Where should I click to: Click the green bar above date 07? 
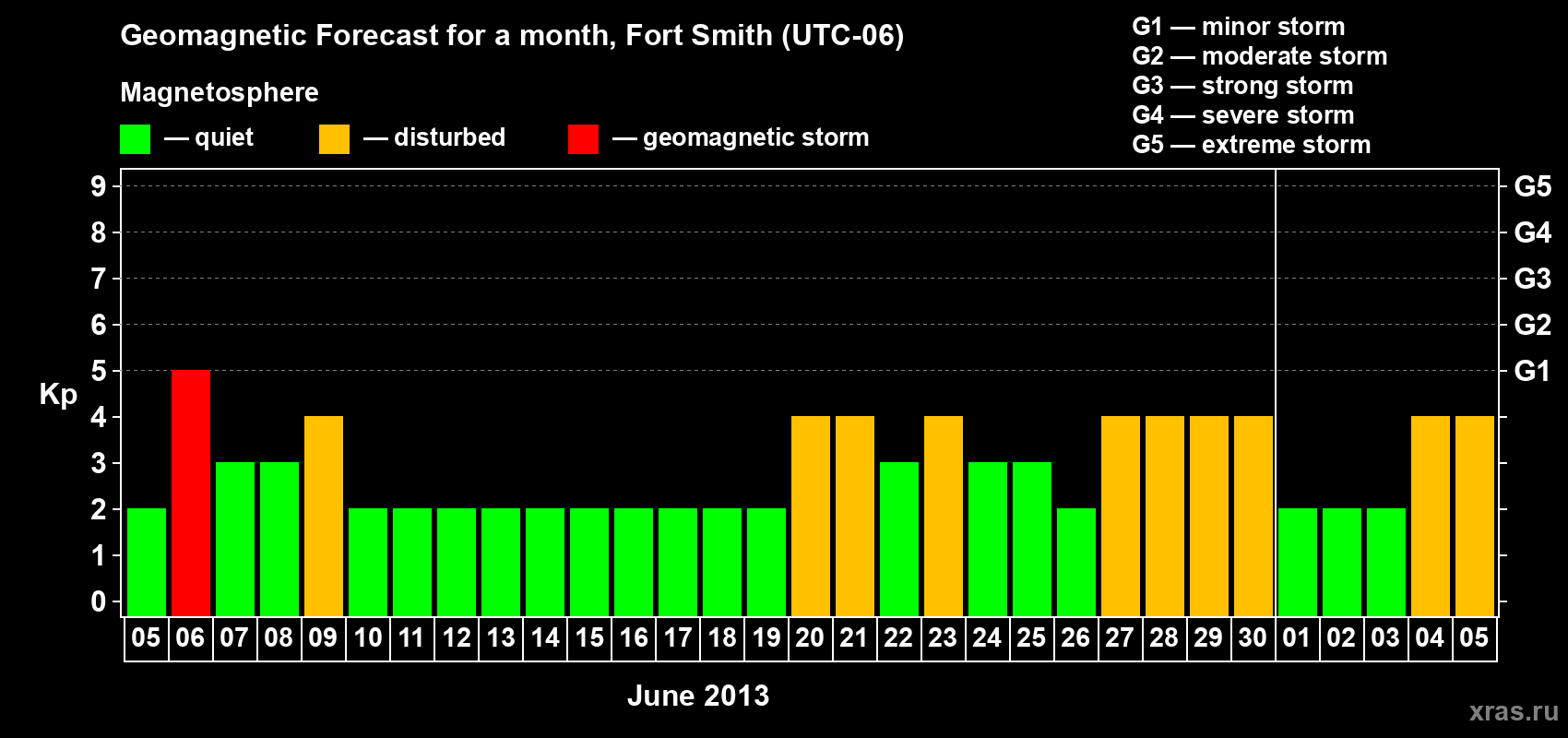tap(235, 539)
